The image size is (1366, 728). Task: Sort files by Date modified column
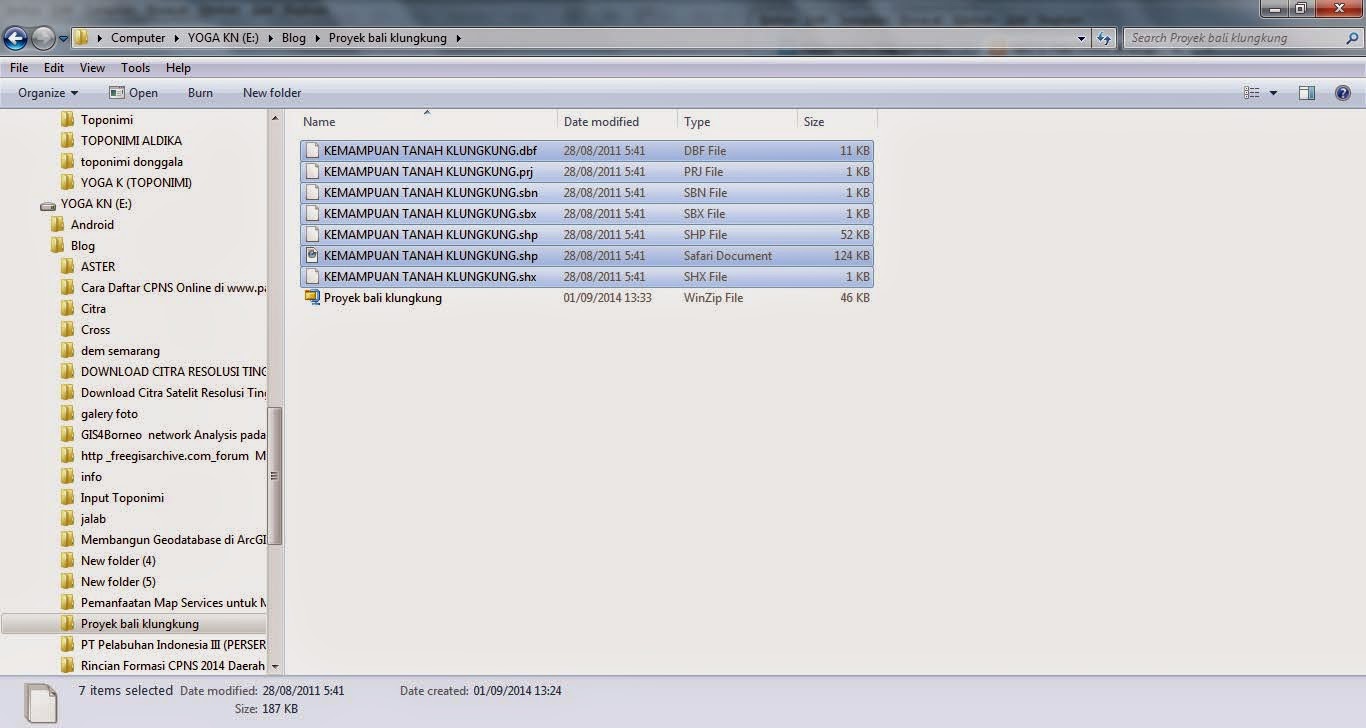click(x=600, y=121)
